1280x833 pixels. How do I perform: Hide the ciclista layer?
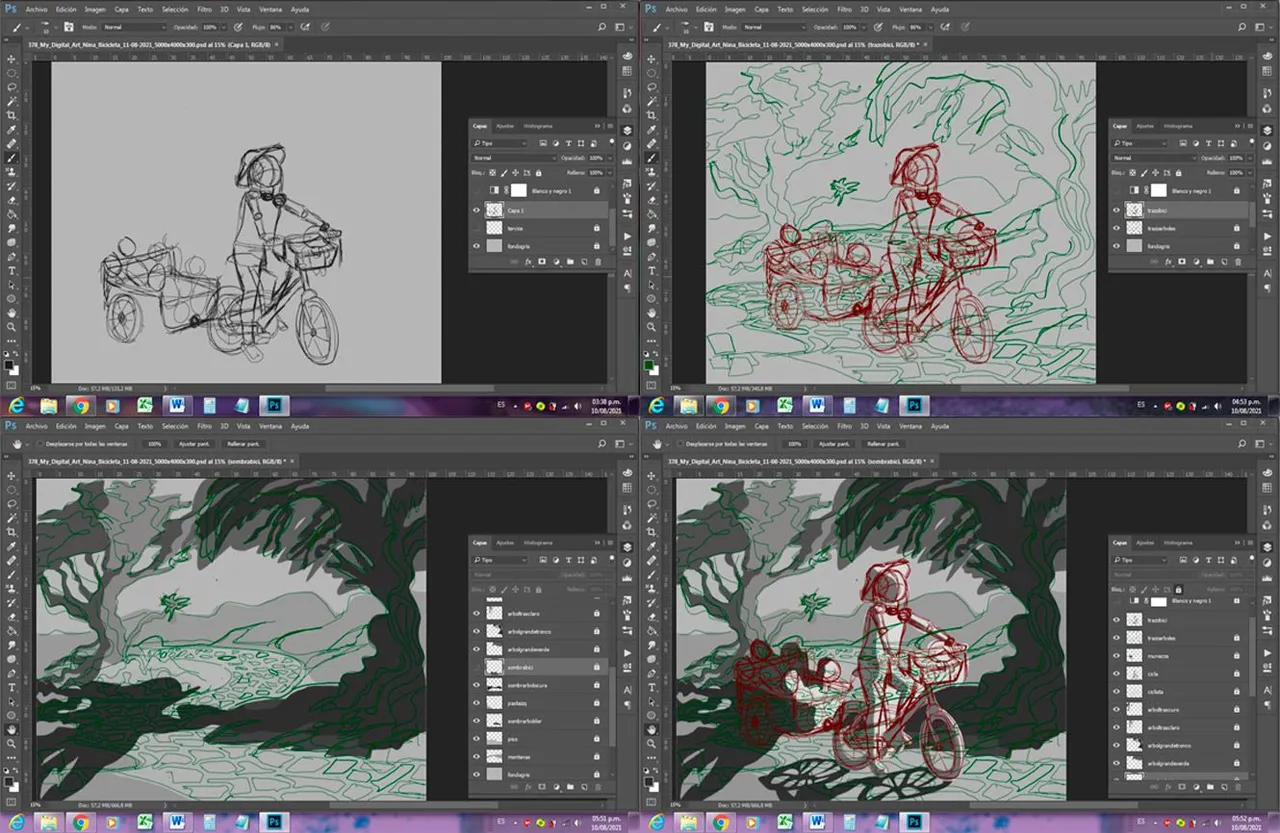coord(1116,691)
